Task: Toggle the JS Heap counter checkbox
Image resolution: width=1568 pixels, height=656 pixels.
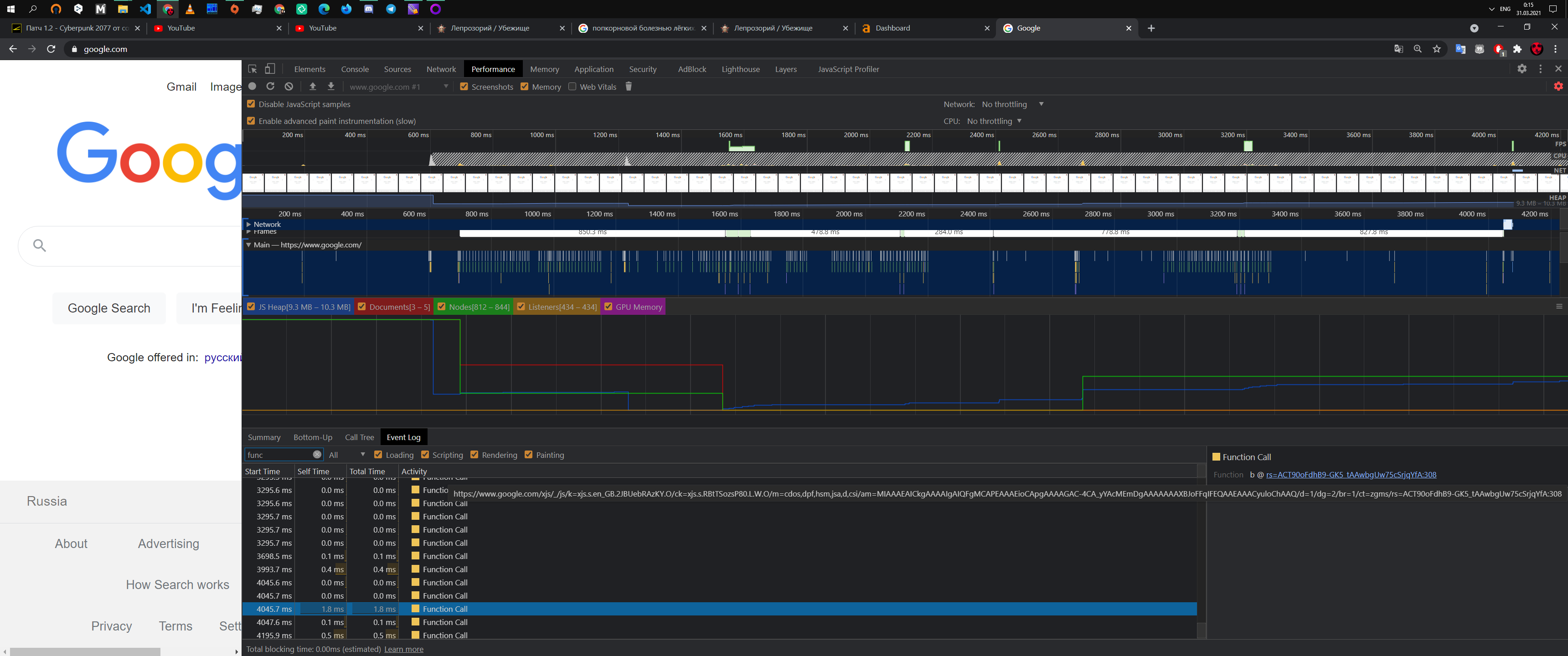Action: (x=251, y=307)
